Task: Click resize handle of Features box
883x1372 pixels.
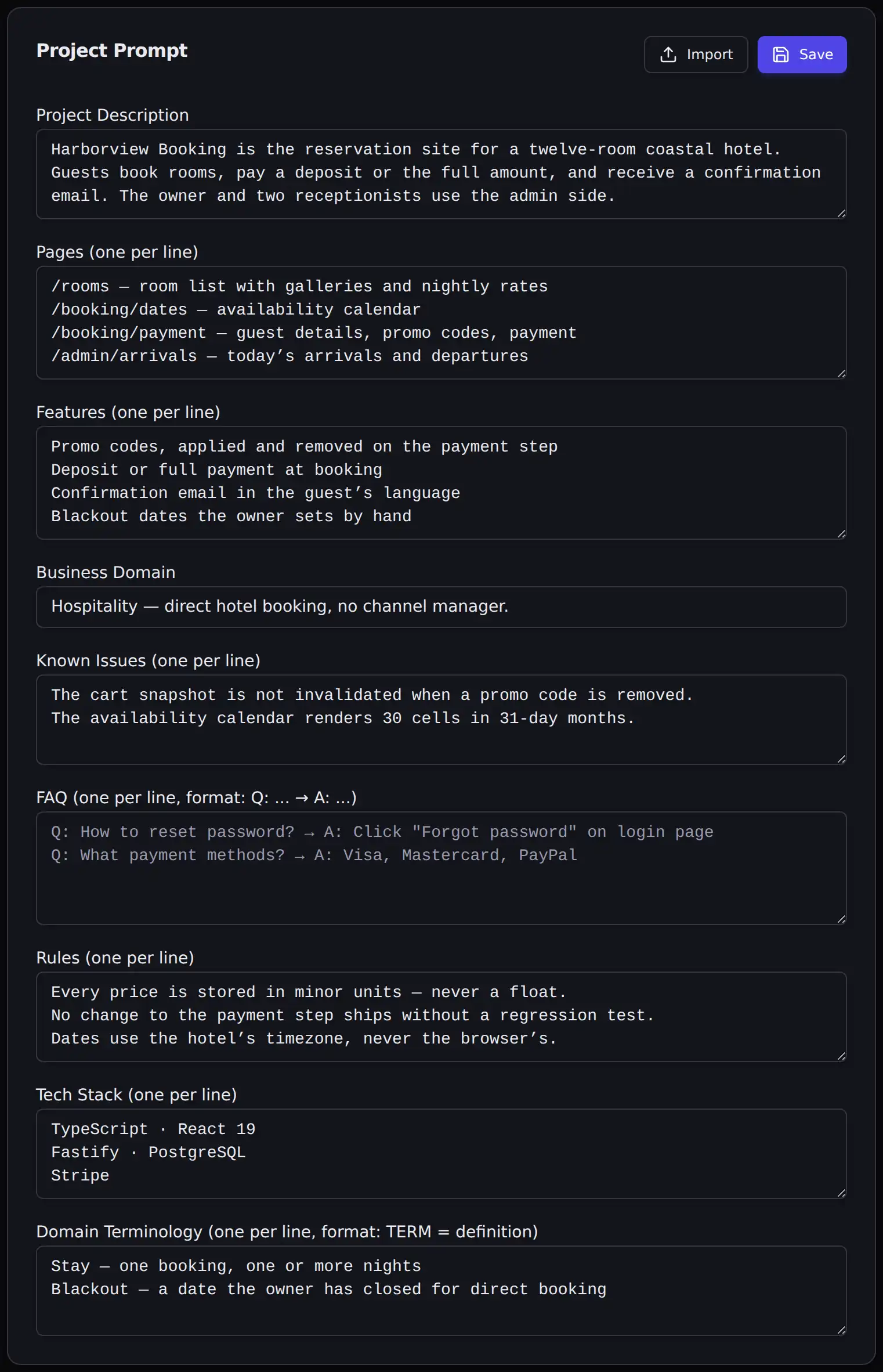Action: tap(841, 534)
